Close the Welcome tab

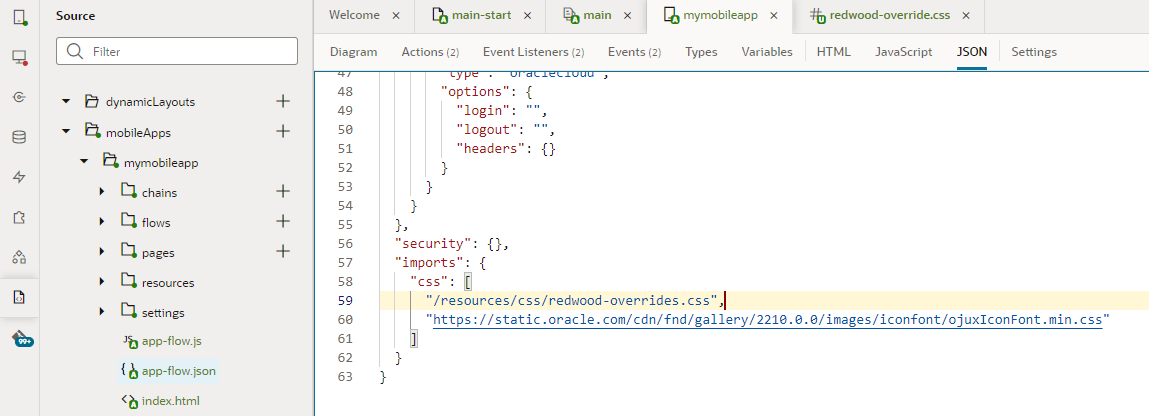[396, 15]
